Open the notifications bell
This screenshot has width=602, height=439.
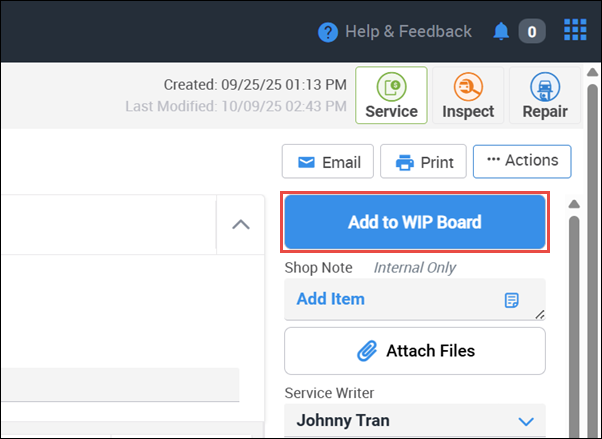pyautogui.click(x=501, y=32)
